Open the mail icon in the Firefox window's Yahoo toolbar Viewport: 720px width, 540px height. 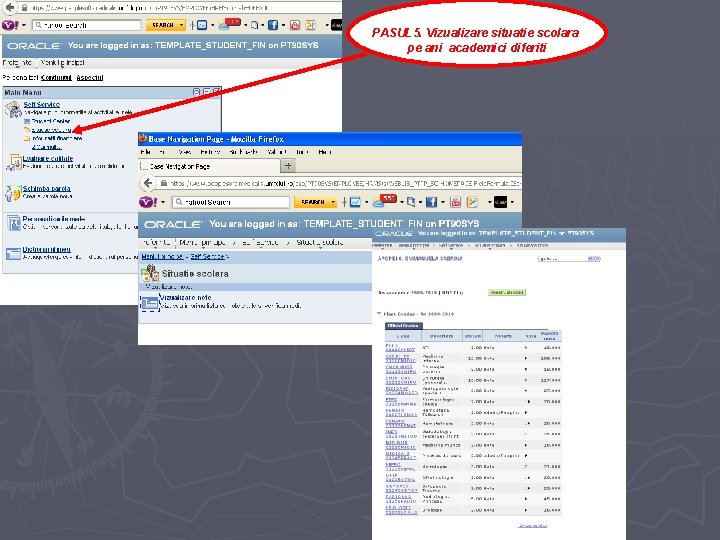coord(355,202)
